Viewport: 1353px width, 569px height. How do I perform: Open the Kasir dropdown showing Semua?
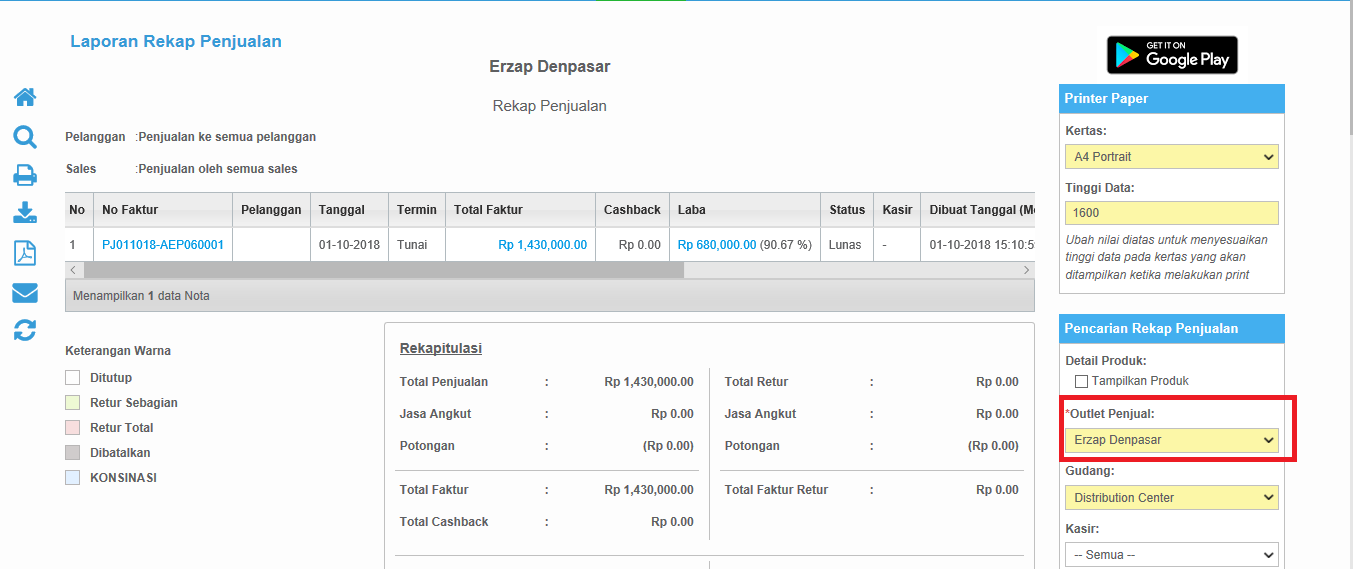point(1172,554)
